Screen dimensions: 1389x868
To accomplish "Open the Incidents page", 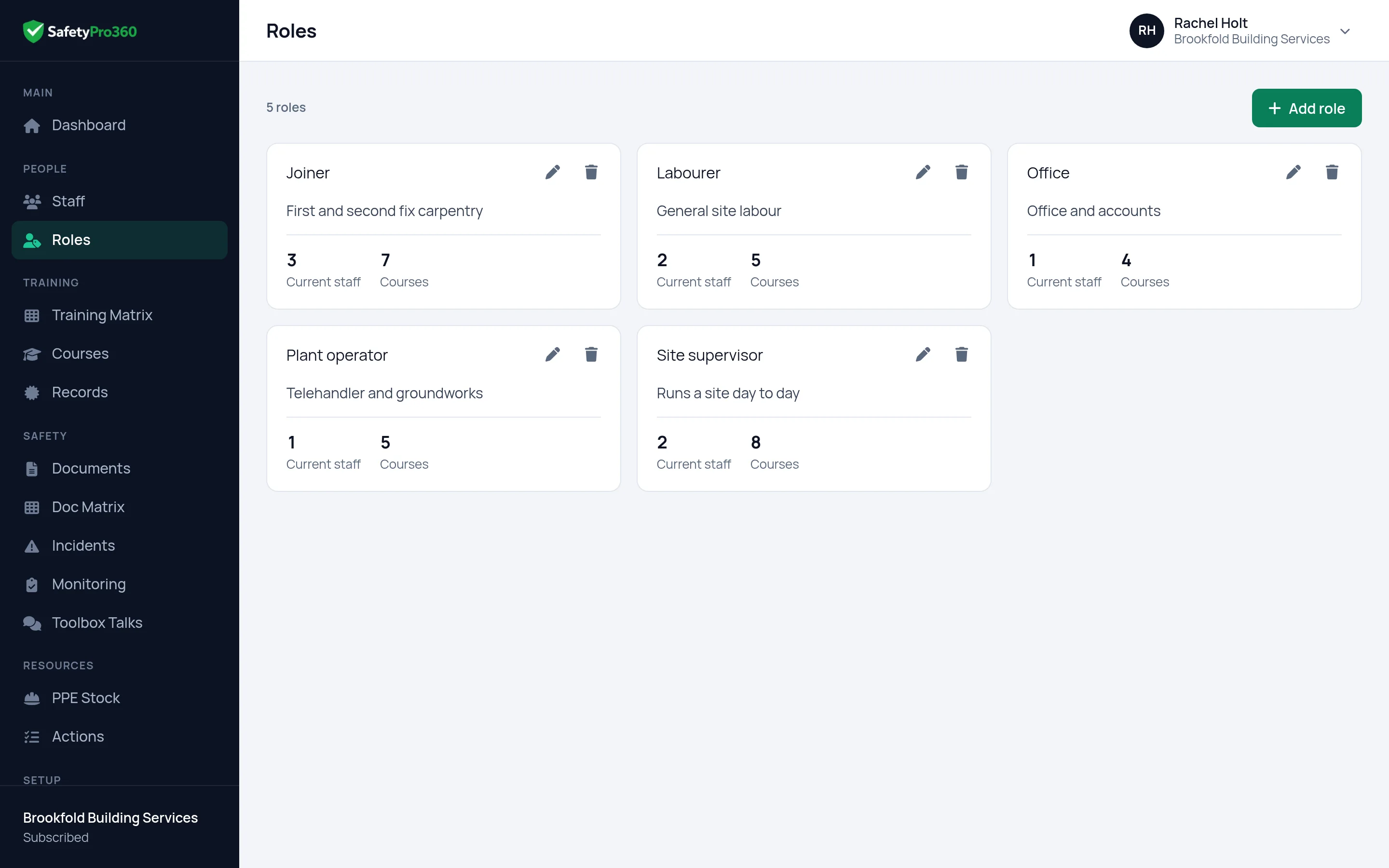I will coord(120,545).
